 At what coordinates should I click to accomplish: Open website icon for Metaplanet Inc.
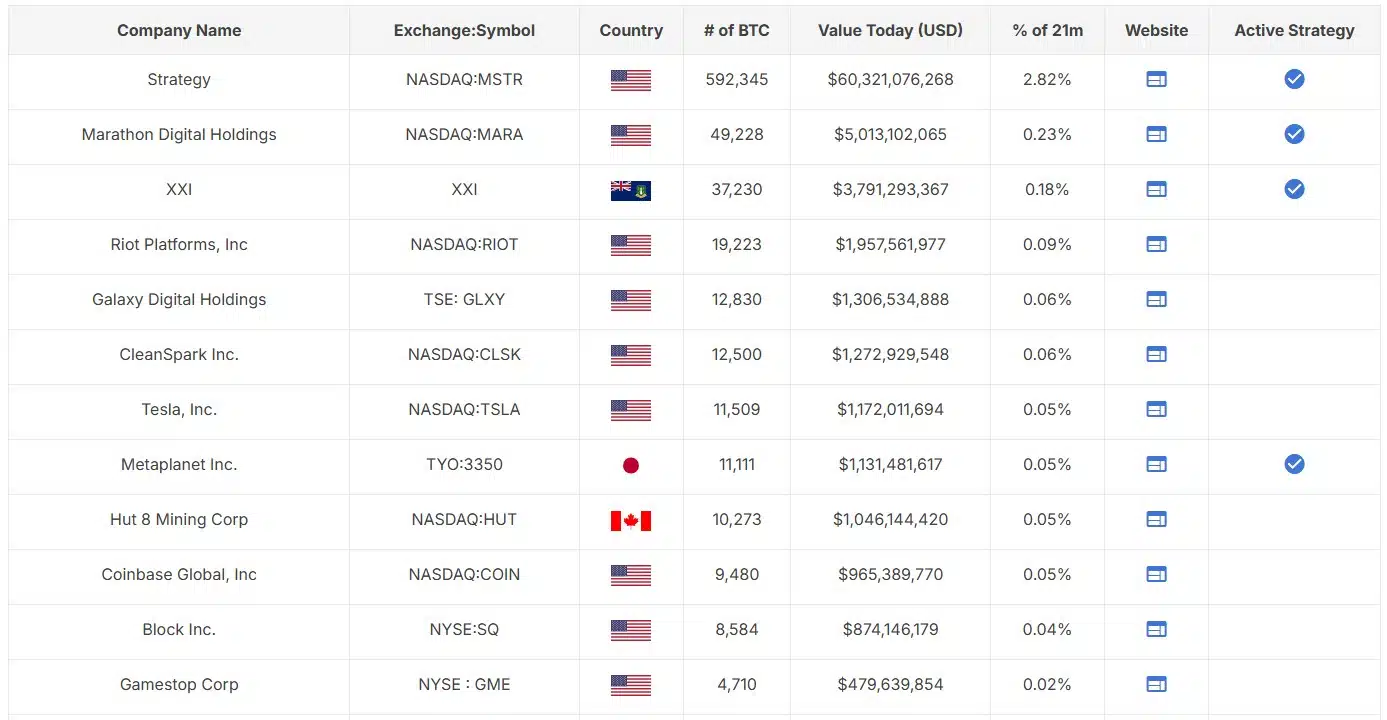point(1156,464)
